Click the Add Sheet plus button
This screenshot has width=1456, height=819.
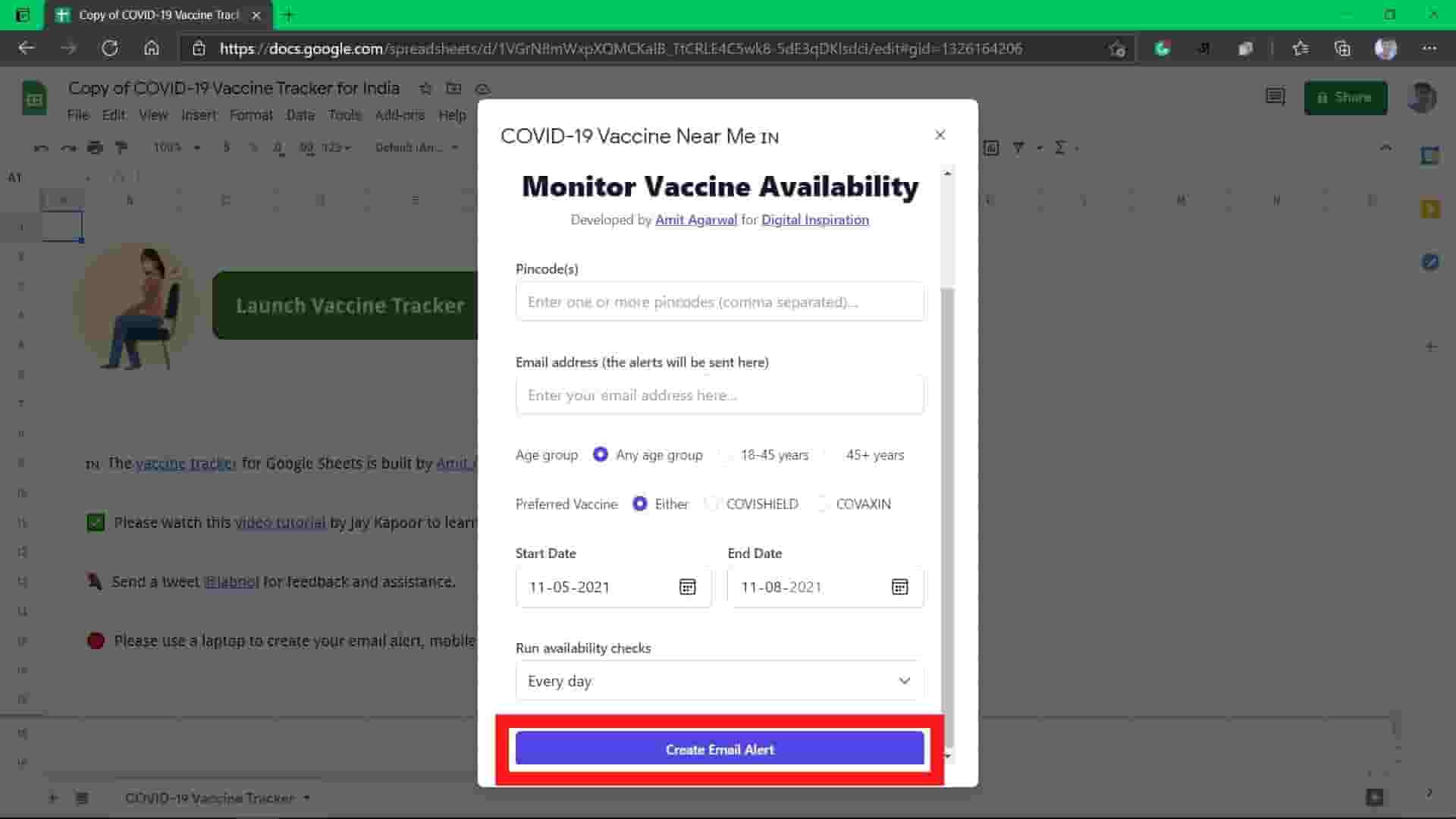pyautogui.click(x=52, y=798)
